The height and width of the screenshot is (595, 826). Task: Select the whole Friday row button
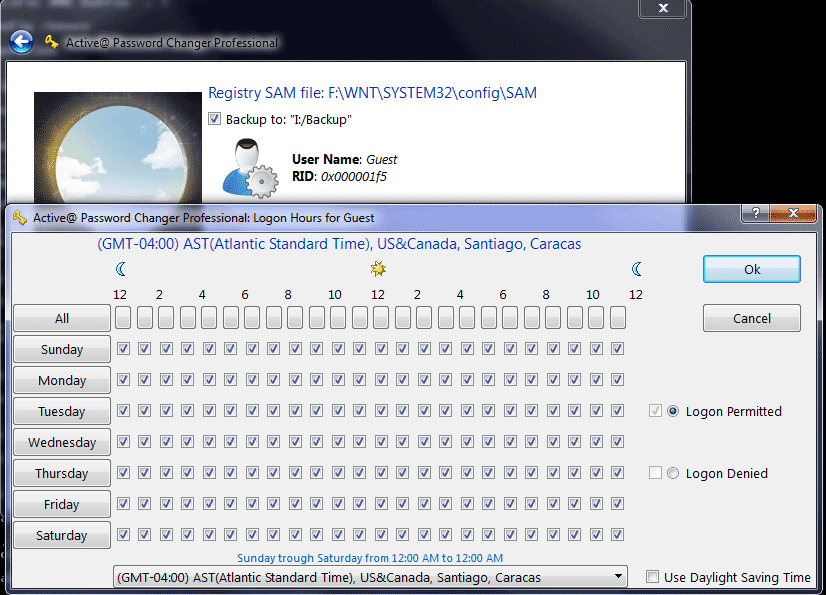pos(62,504)
